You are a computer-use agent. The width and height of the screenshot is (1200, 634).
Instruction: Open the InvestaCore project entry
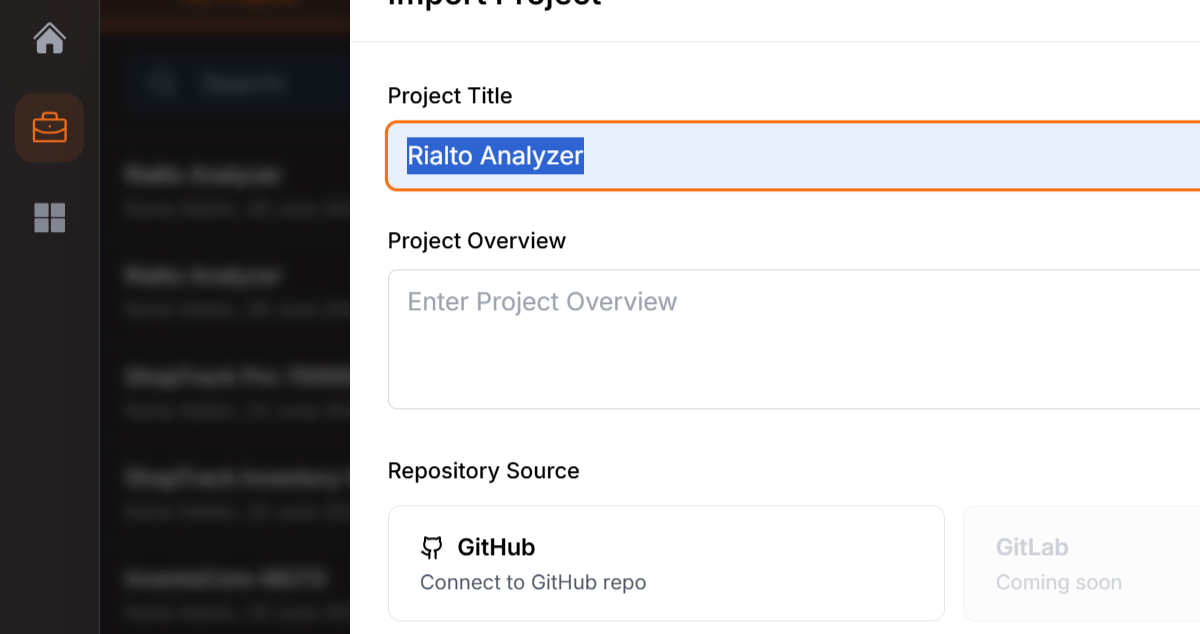click(238, 589)
